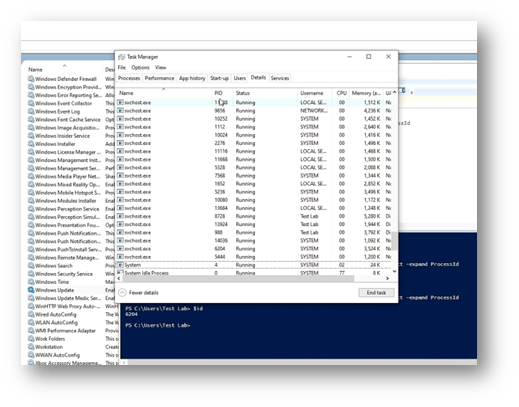This screenshot has width=519, height=407.
Task: Sort processes by the PID column header
Action: [x=222, y=93]
